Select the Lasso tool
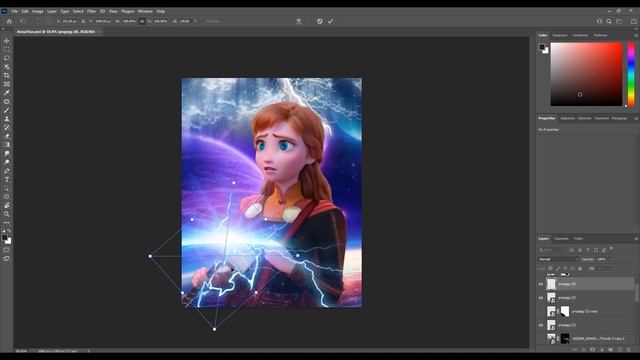The image size is (640, 360). pyautogui.click(x=7, y=58)
